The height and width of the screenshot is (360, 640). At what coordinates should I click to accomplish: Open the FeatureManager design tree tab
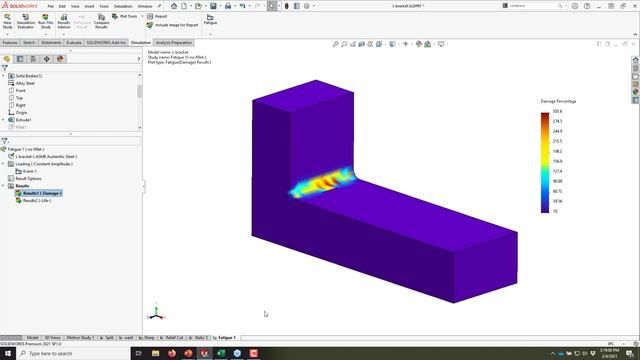pyautogui.click(x=7, y=59)
